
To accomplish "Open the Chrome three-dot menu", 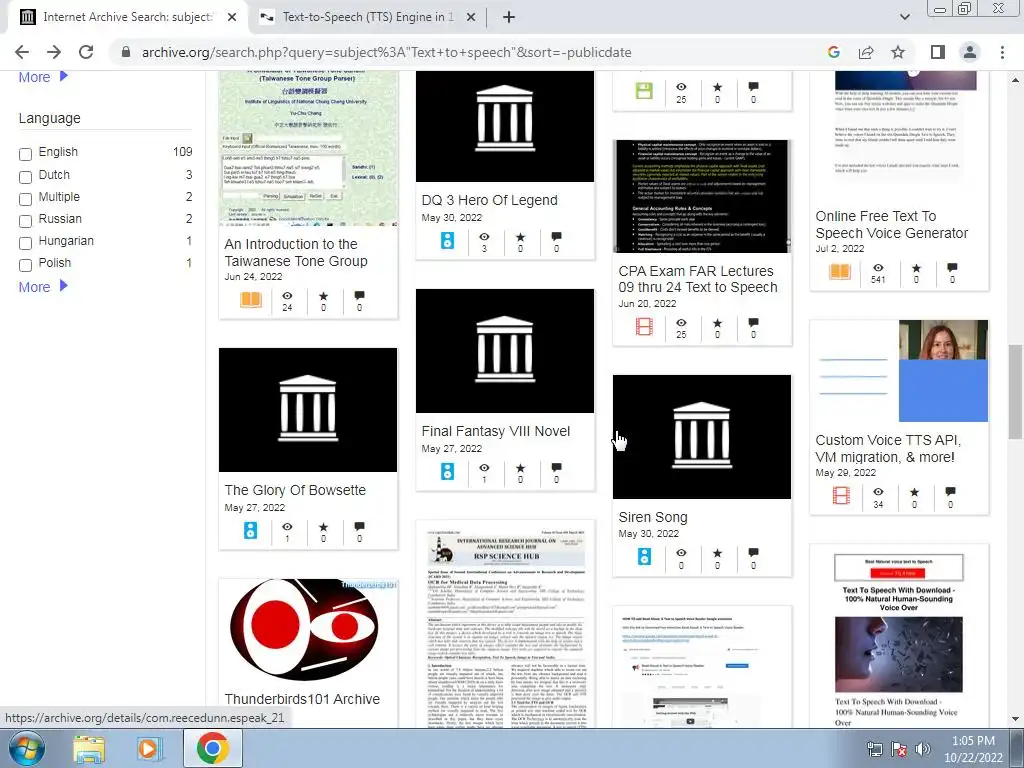I will [1002, 52].
